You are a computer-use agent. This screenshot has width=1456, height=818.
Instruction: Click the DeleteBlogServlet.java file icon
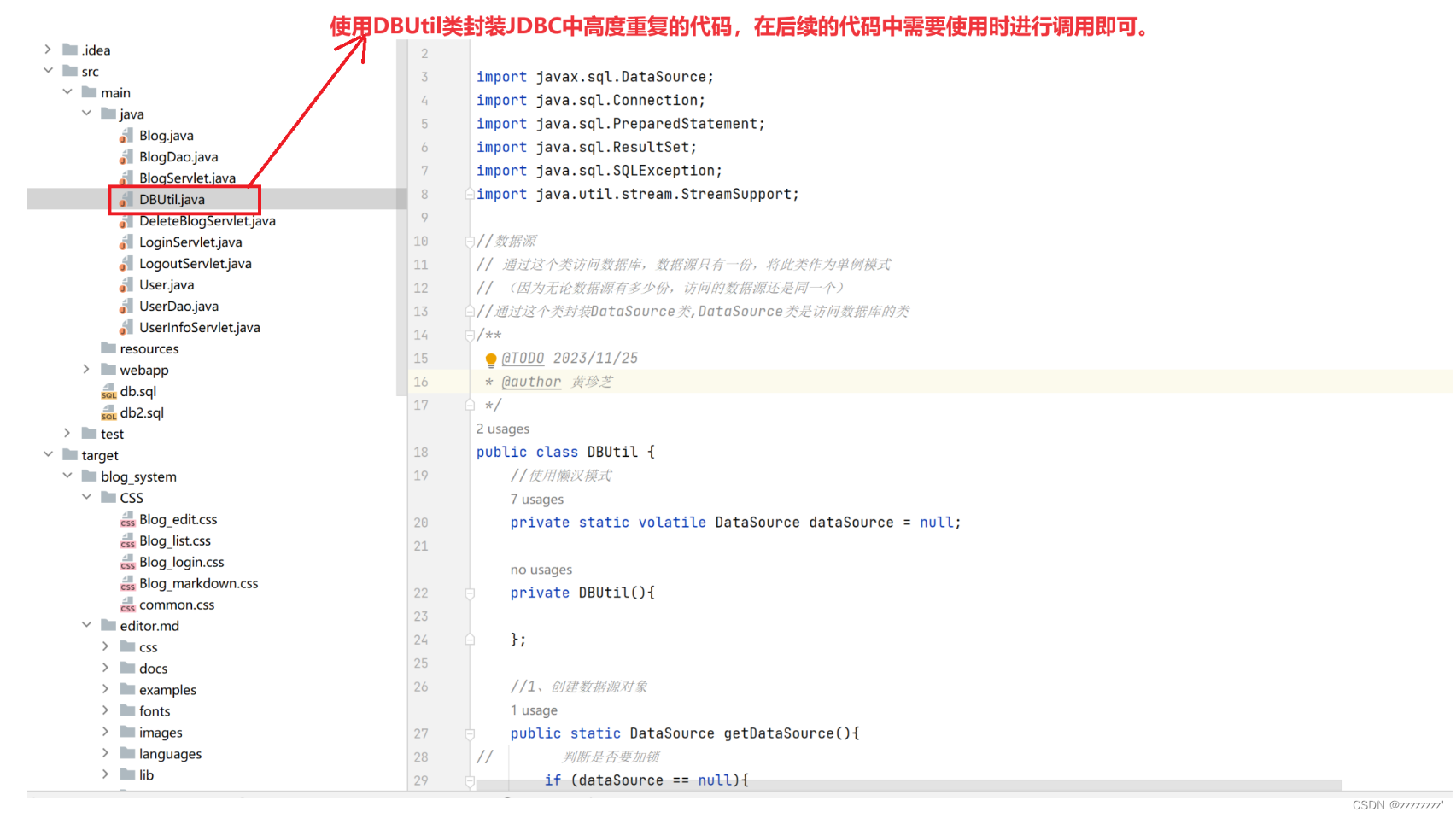tap(126, 221)
